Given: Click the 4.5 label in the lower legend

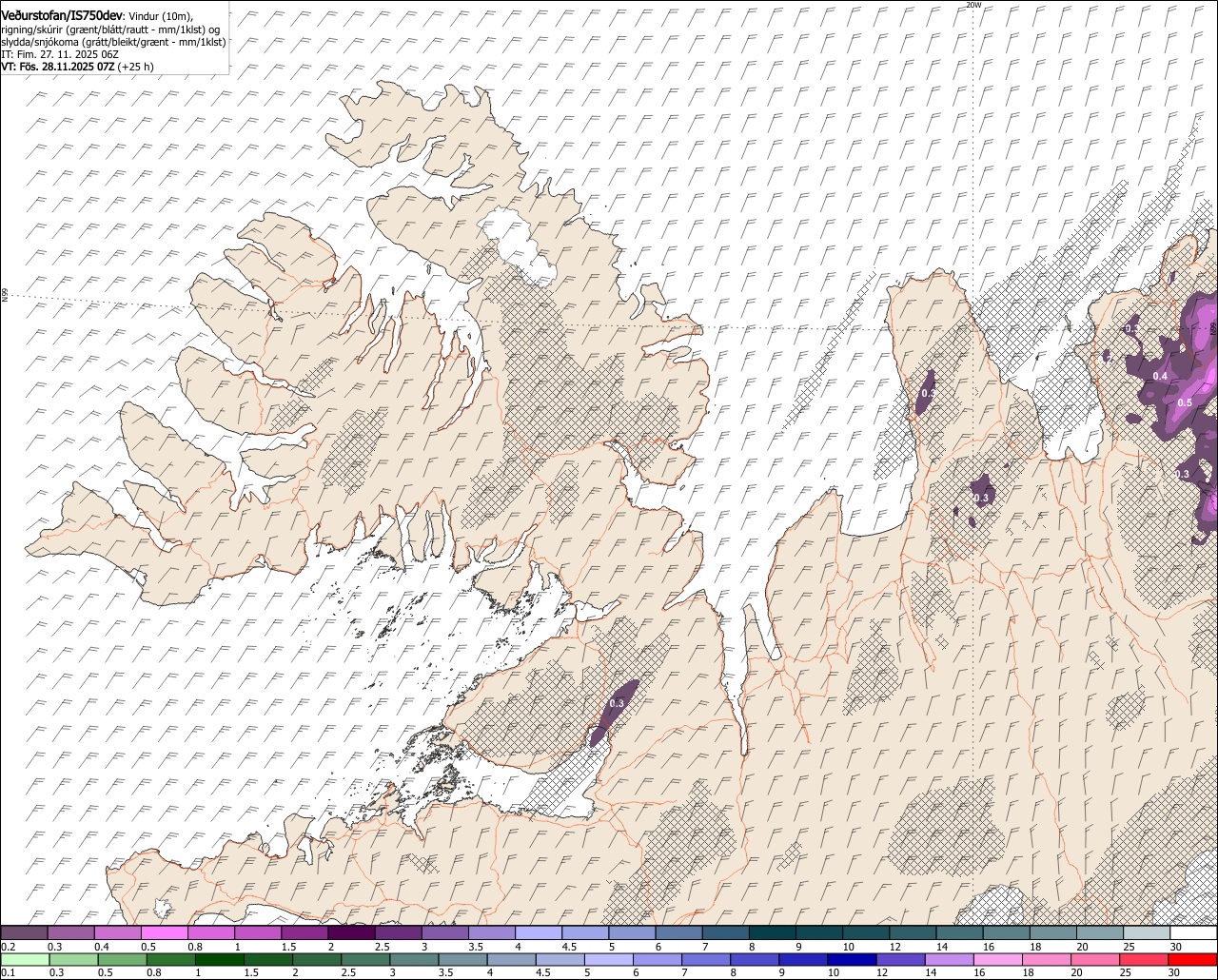Looking at the screenshot, I should [x=543, y=972].
